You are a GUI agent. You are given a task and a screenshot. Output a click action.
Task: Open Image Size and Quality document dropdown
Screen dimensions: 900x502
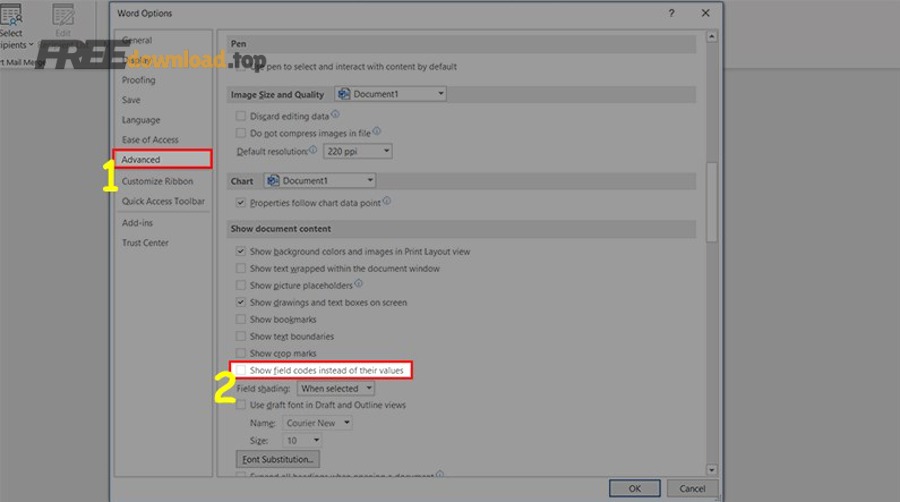click(x=391, y=94)
